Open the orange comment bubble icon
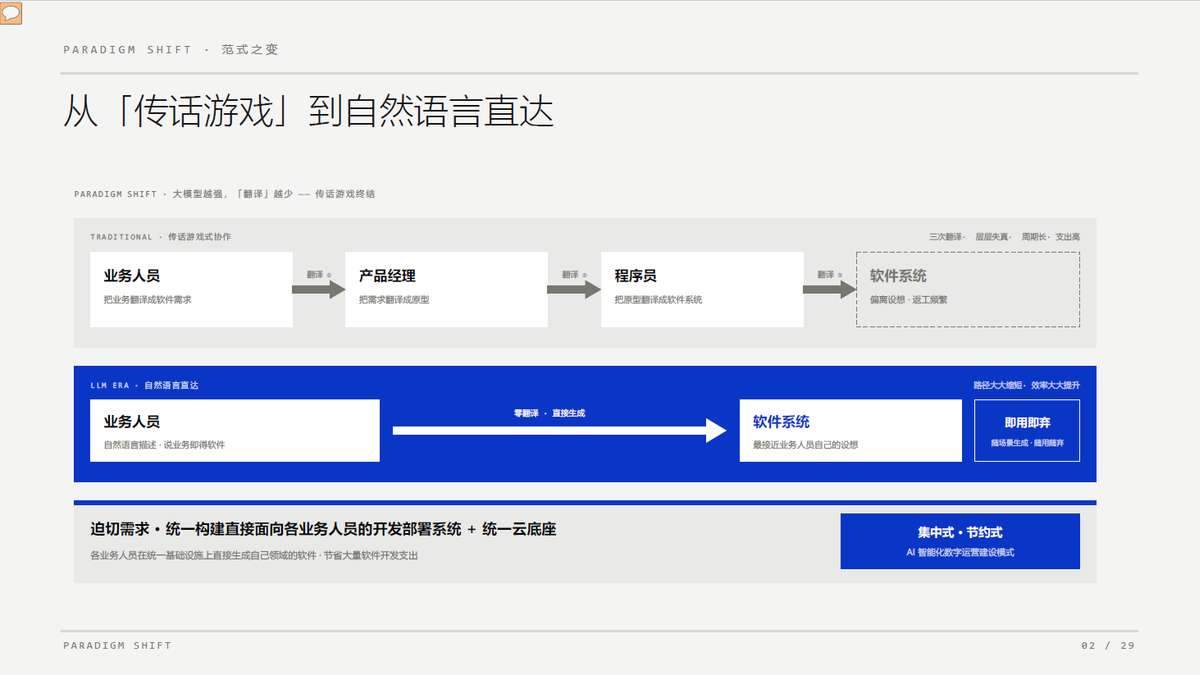1200x675 pixels. click(12, 14)
